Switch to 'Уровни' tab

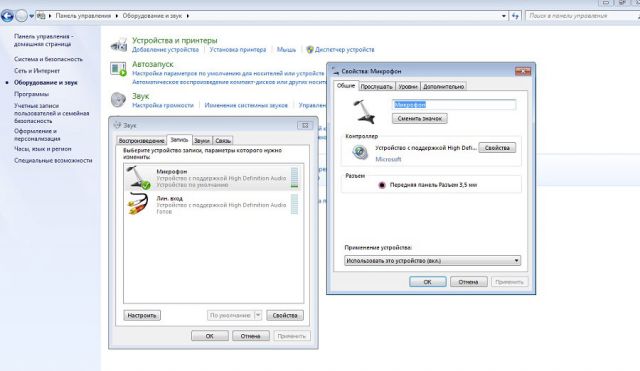click(408, 87)
